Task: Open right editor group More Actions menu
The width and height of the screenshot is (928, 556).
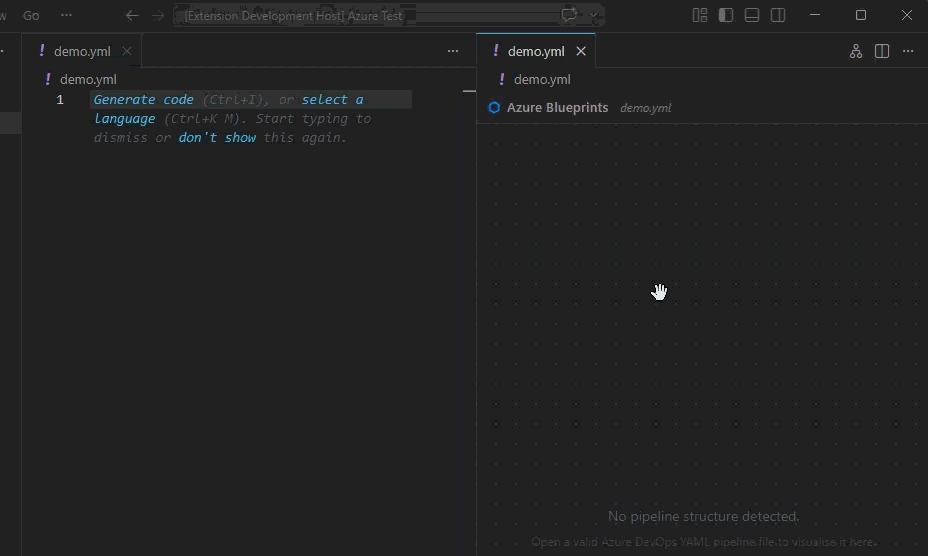Action: 908,52
